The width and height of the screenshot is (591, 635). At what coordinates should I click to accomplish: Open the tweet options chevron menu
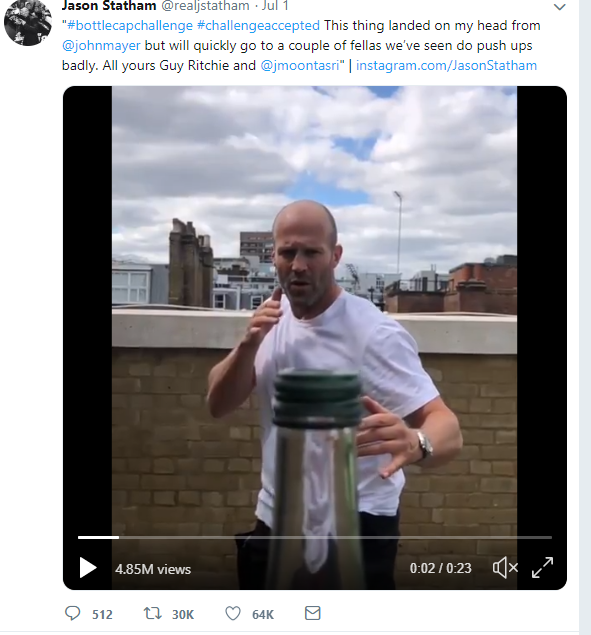pos(559,7)
